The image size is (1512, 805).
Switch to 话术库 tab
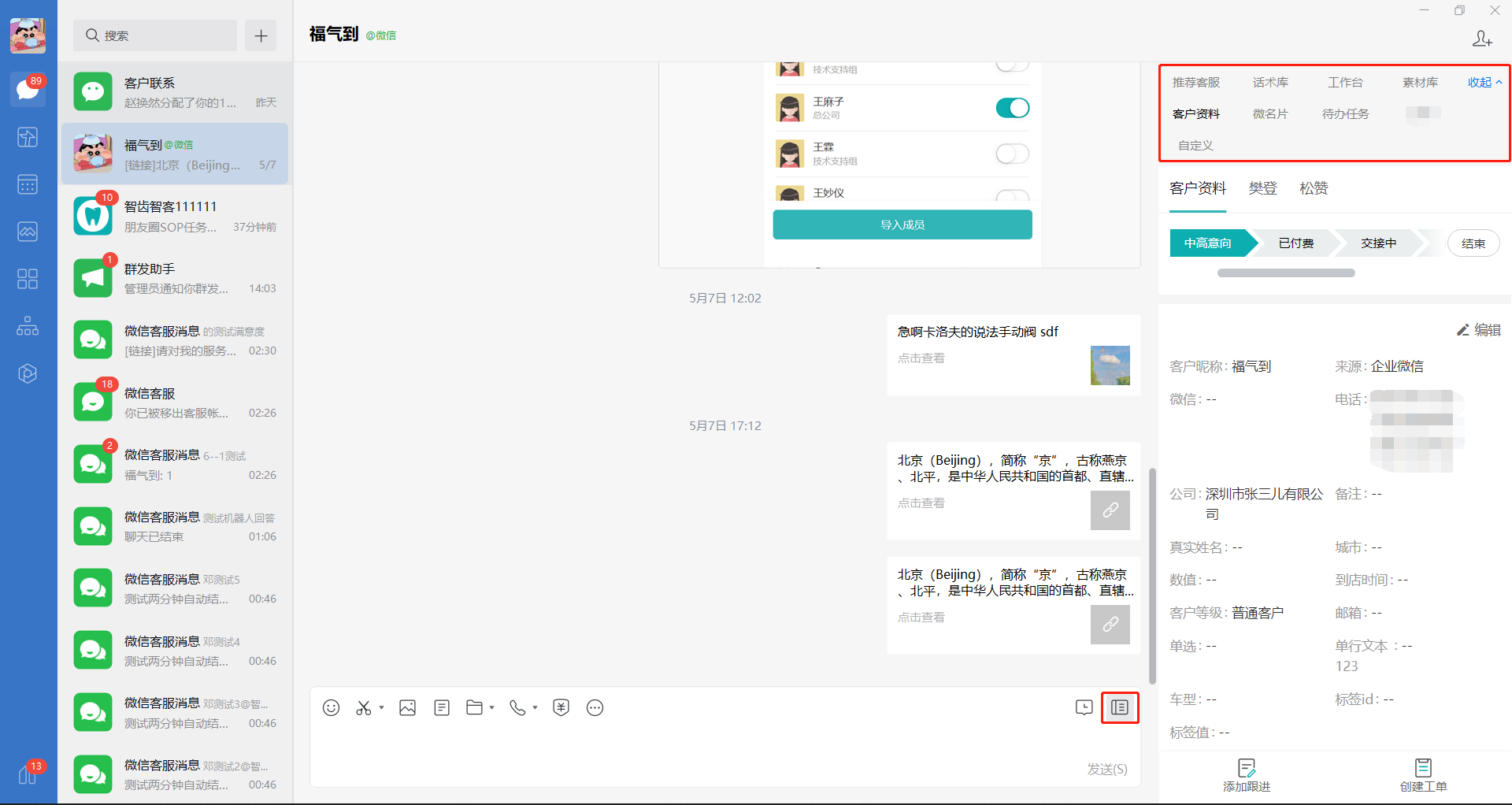(1270, 82)
